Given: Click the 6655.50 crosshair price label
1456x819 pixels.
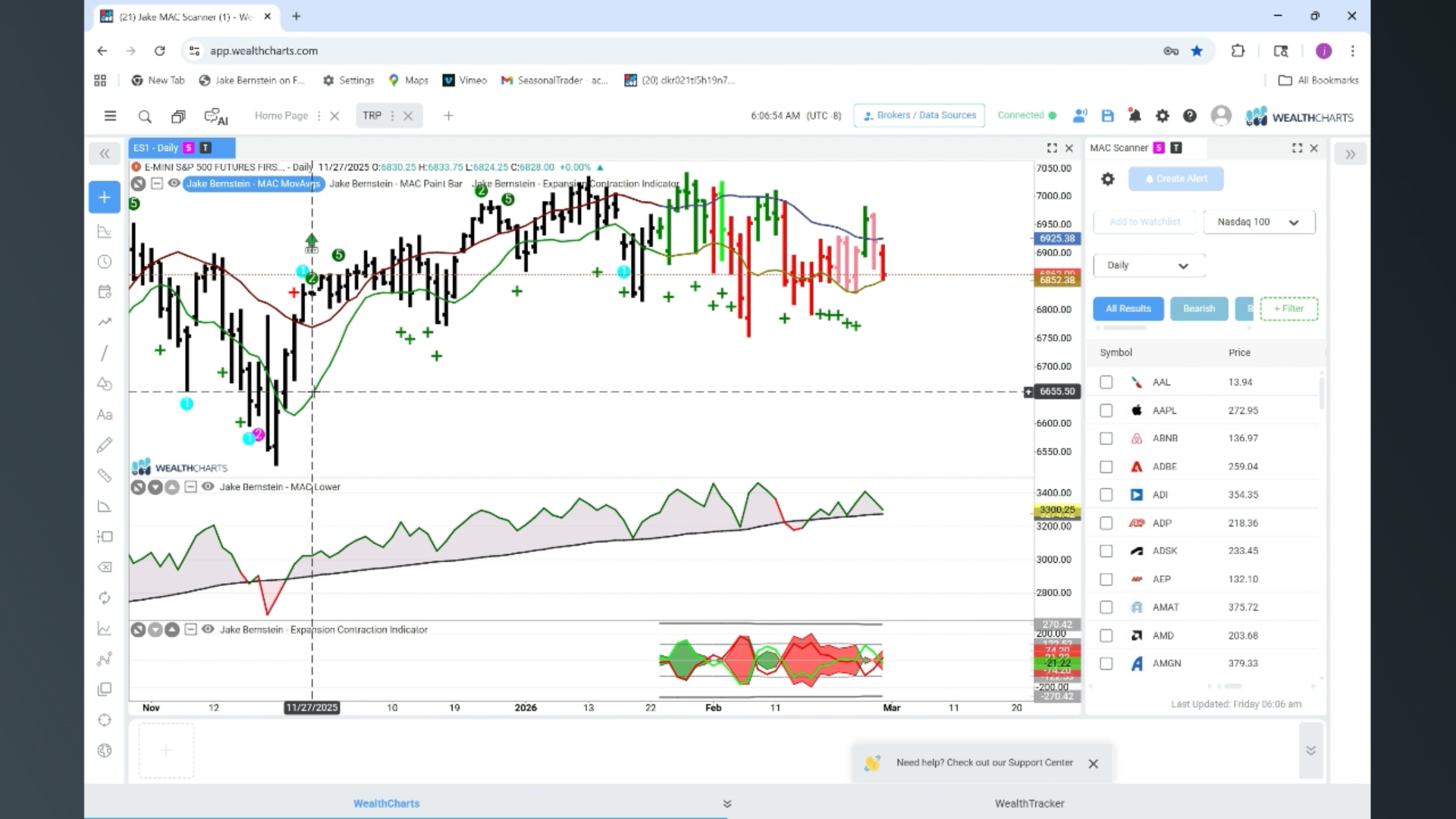Looking at the screenshot, I should [1057, 391].
